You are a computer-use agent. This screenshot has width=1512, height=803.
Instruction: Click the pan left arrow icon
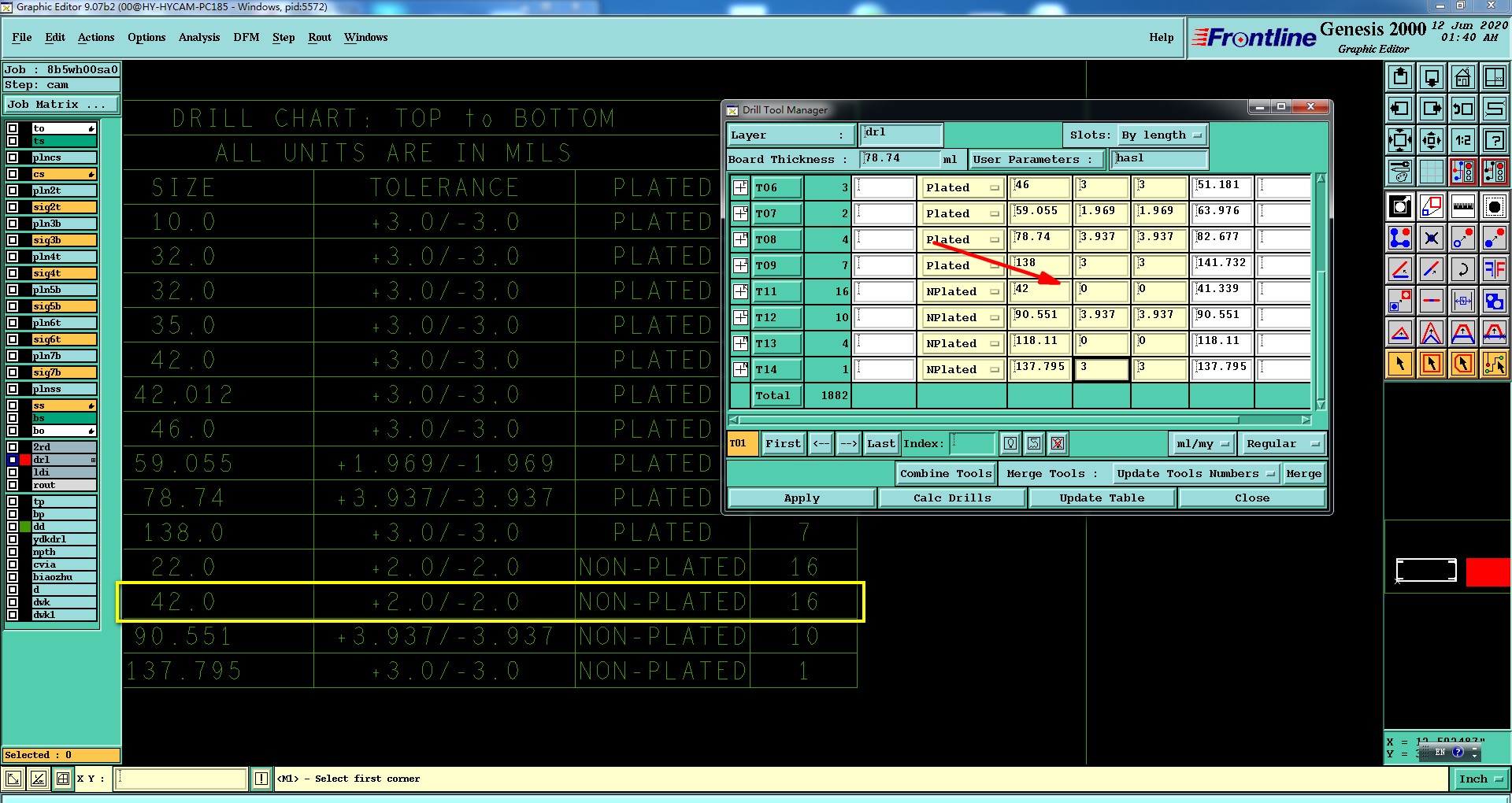pyautogui.click(x=1400, y=109)
